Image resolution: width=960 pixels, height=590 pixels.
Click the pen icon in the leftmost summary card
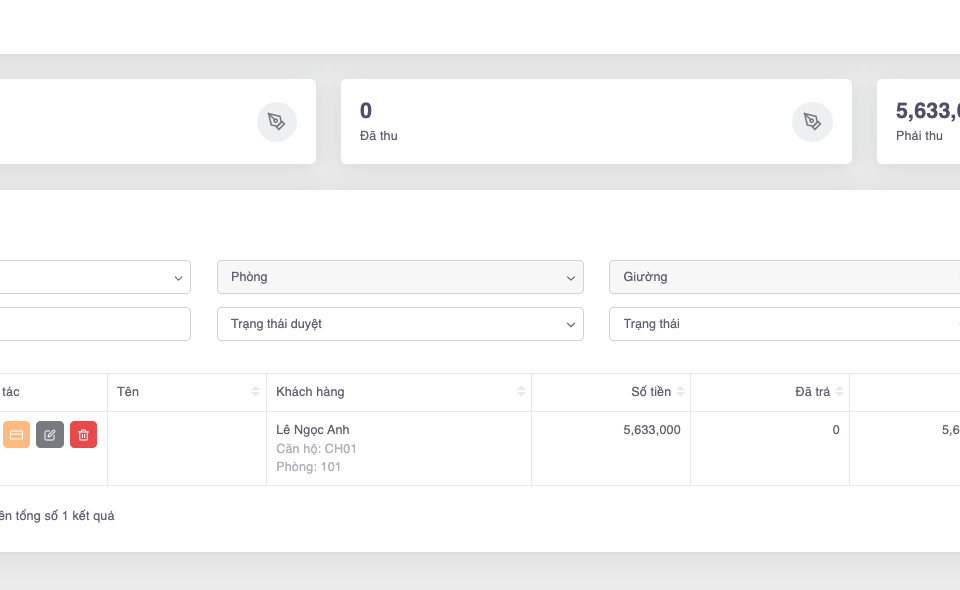pyautogui.click(x=276, y=122)
